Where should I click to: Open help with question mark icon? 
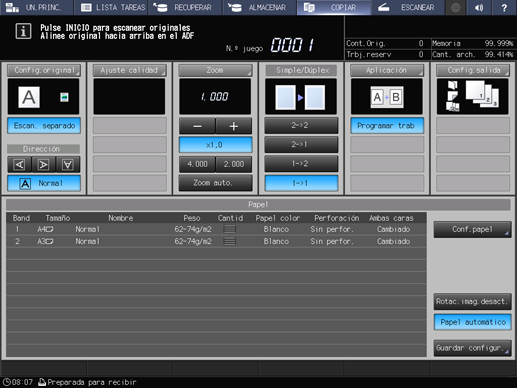[x=504, y=7]
